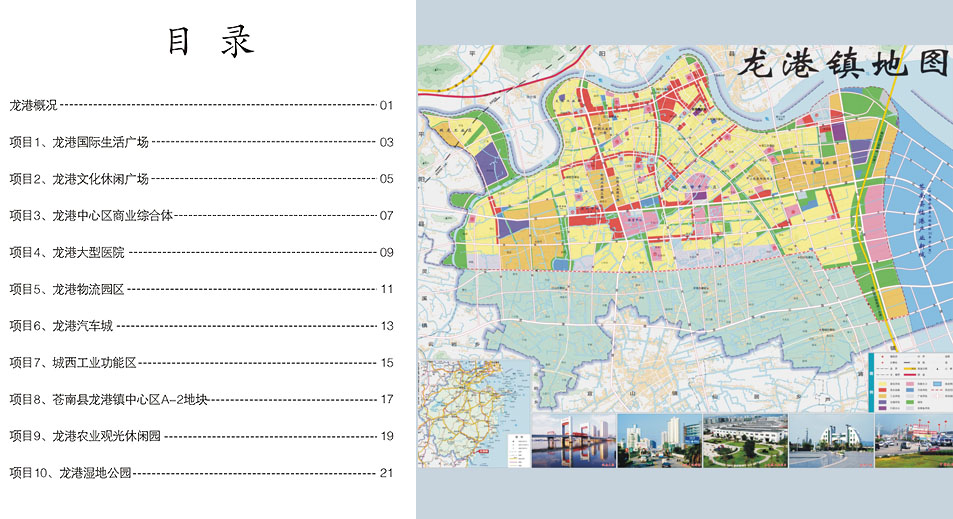953x519 pixels.
Task: Select the regional inset map of Zhejiang
Action: 475,414
